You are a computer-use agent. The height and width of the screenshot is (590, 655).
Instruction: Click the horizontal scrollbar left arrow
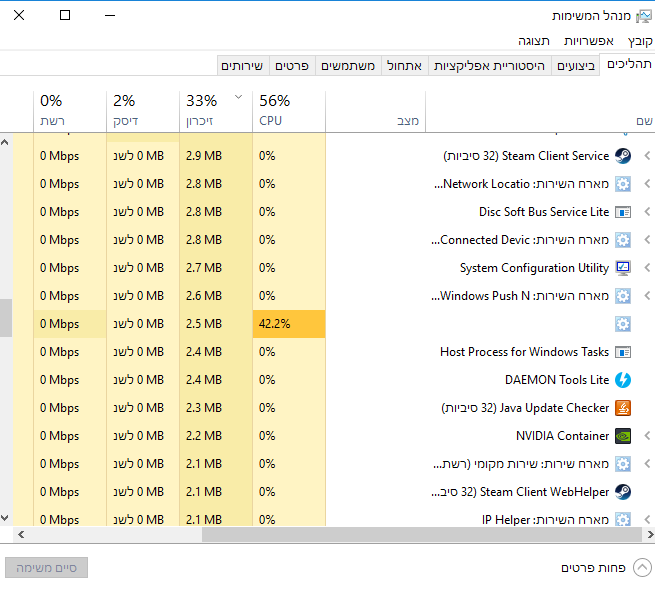(21, 534)
